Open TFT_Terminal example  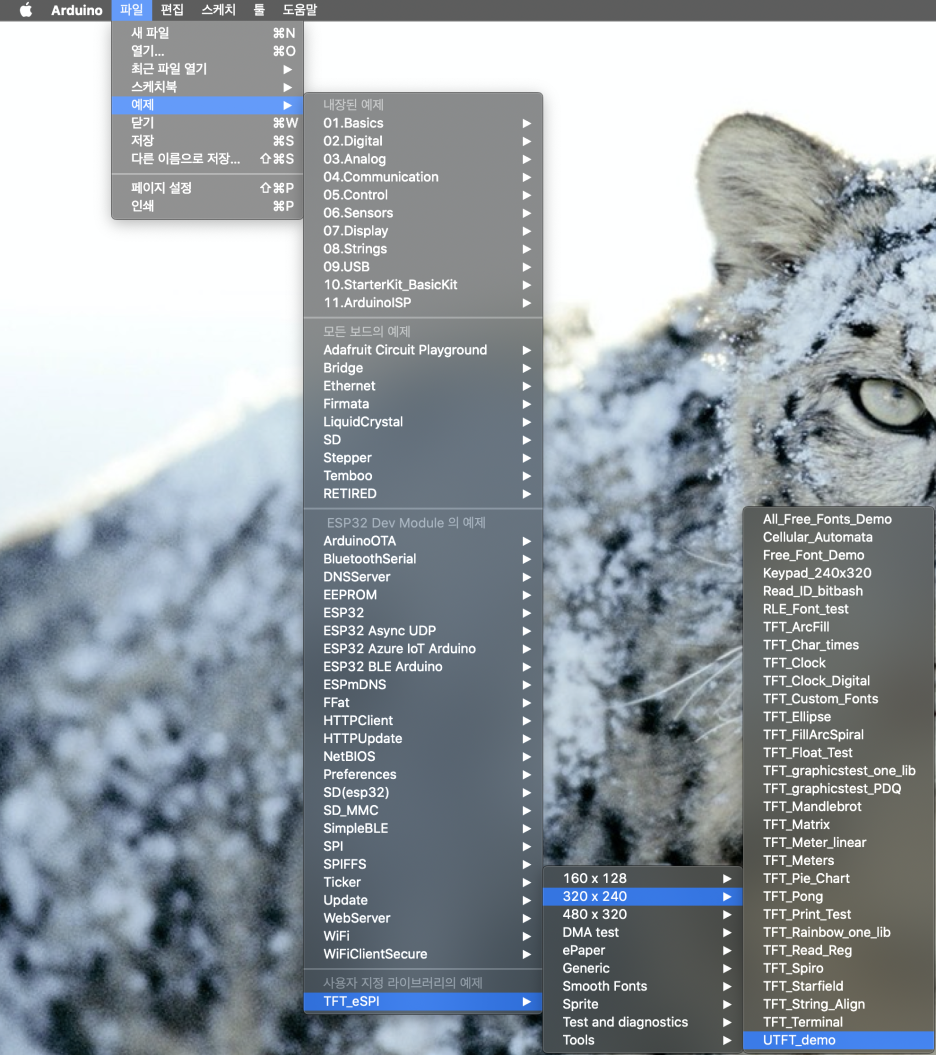[838, 1023]
